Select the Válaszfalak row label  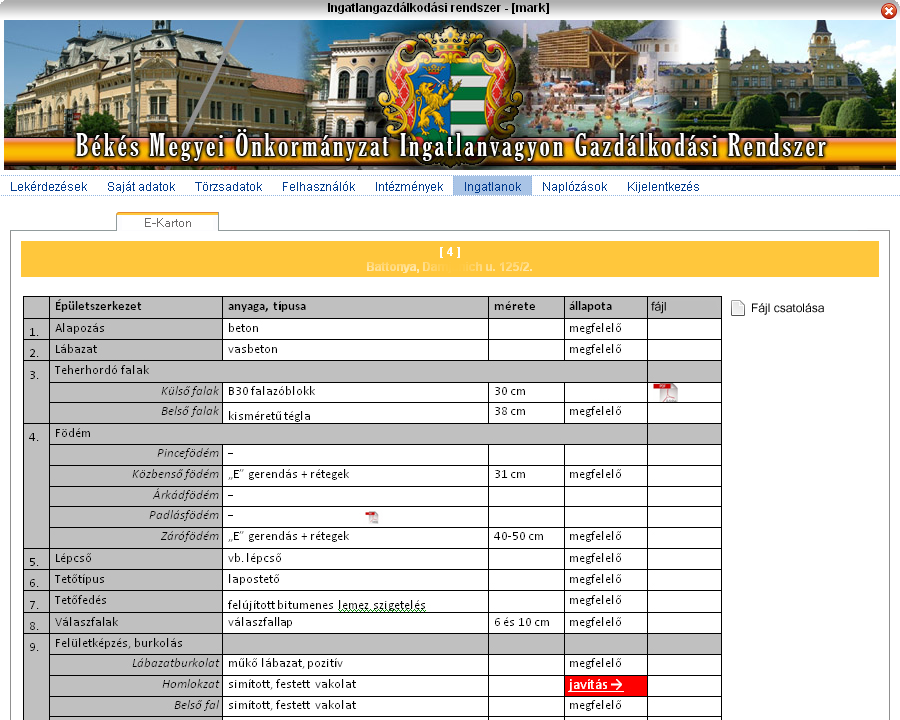(x=136, y=623)
